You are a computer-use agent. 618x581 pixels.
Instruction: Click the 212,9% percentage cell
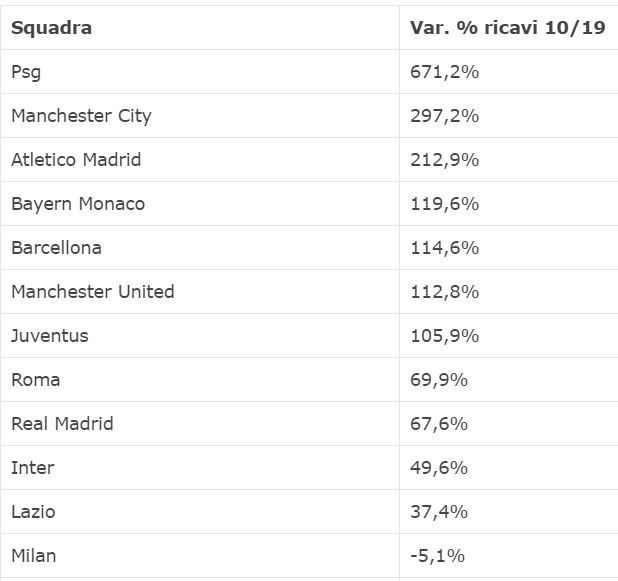point(444,160)
